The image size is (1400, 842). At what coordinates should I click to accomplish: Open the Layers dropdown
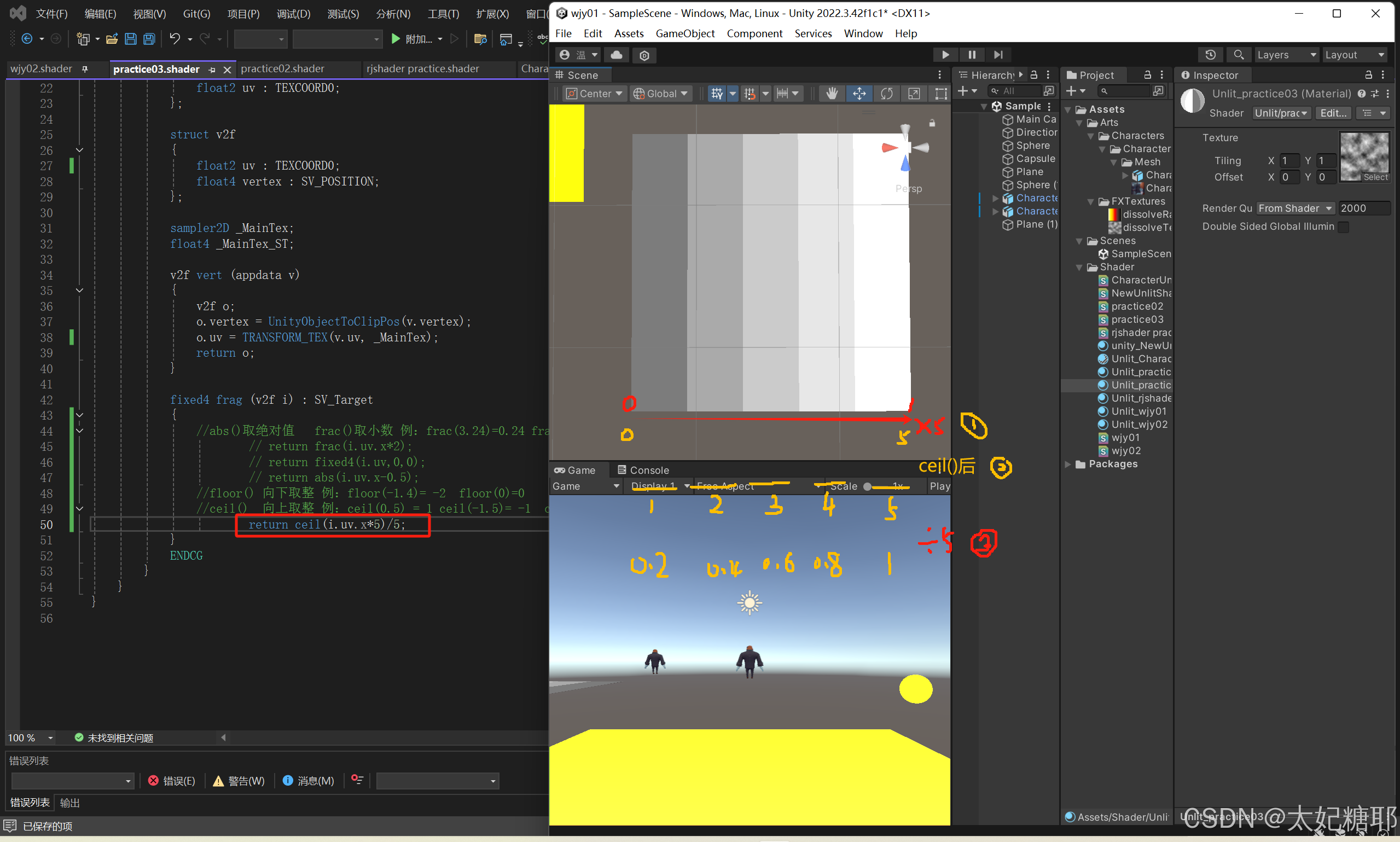coord(1286,55)
